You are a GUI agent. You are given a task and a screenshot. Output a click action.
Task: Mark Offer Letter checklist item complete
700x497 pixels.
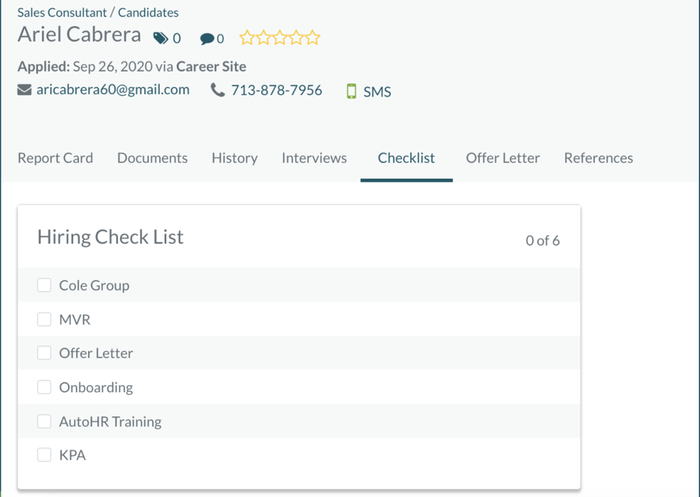(x=44, y=353)
